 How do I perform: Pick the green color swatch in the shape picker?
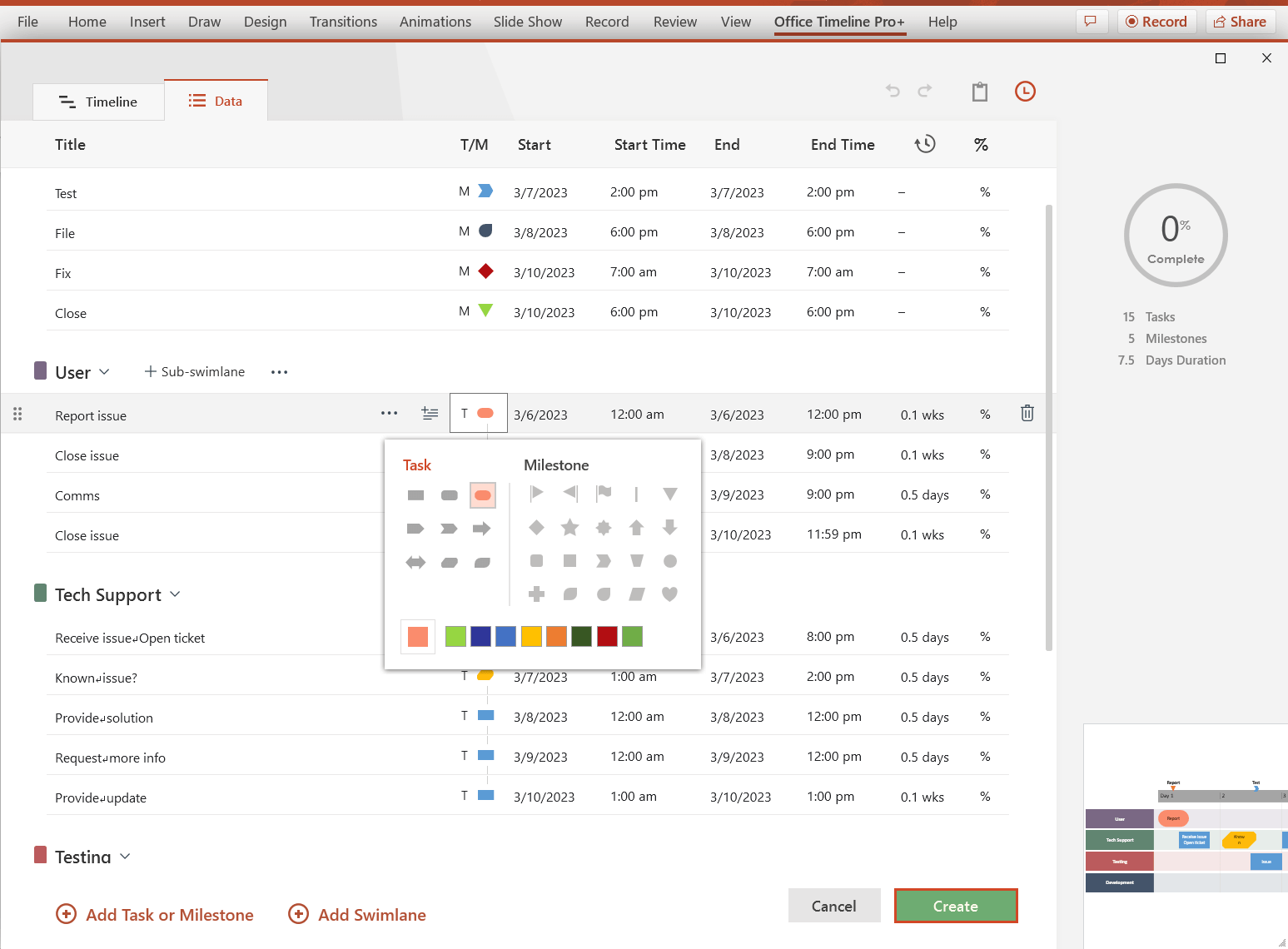[455, 636]
